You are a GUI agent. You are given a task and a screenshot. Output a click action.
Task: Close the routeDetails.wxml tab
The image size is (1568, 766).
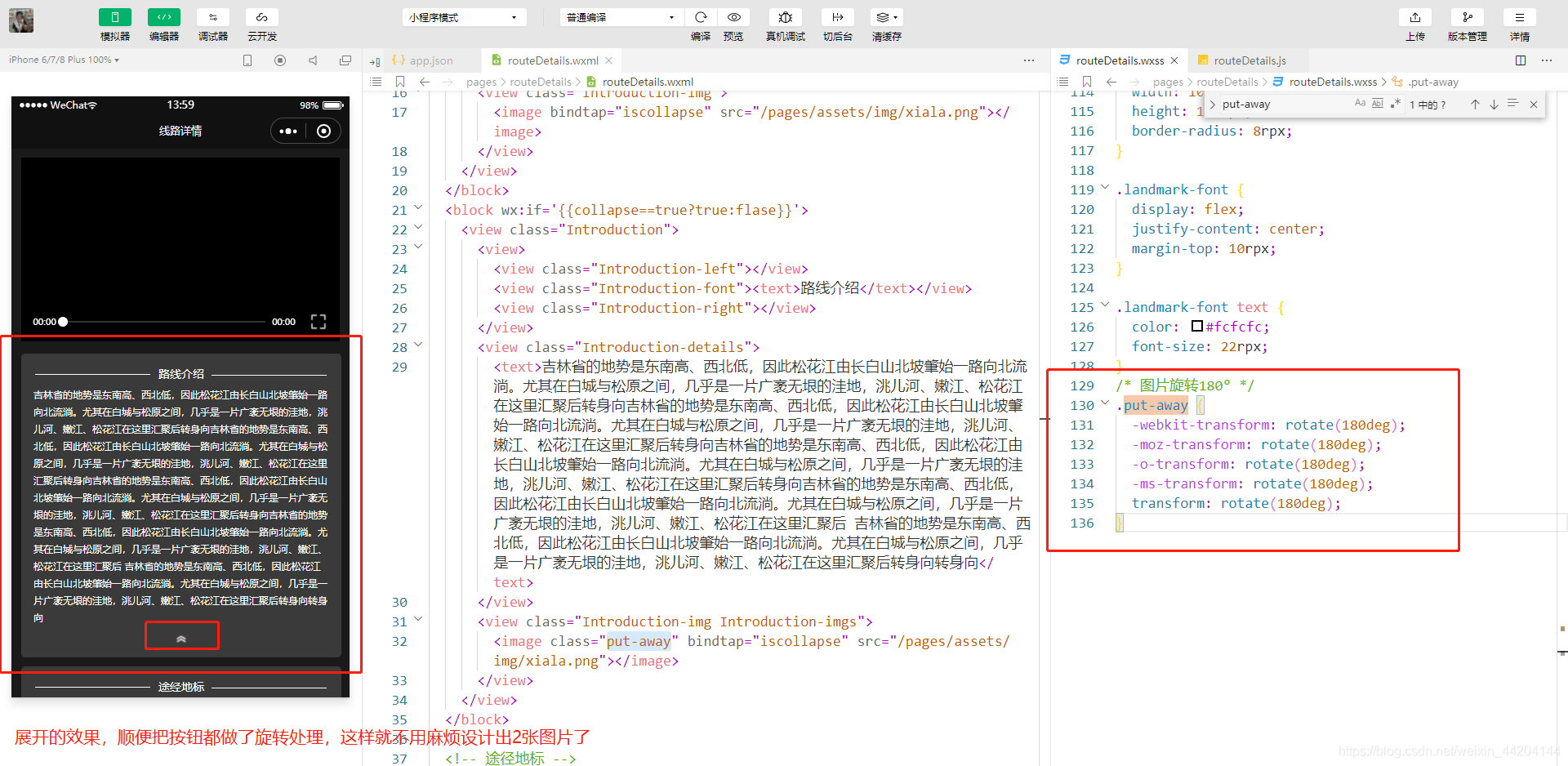point(609,60)
